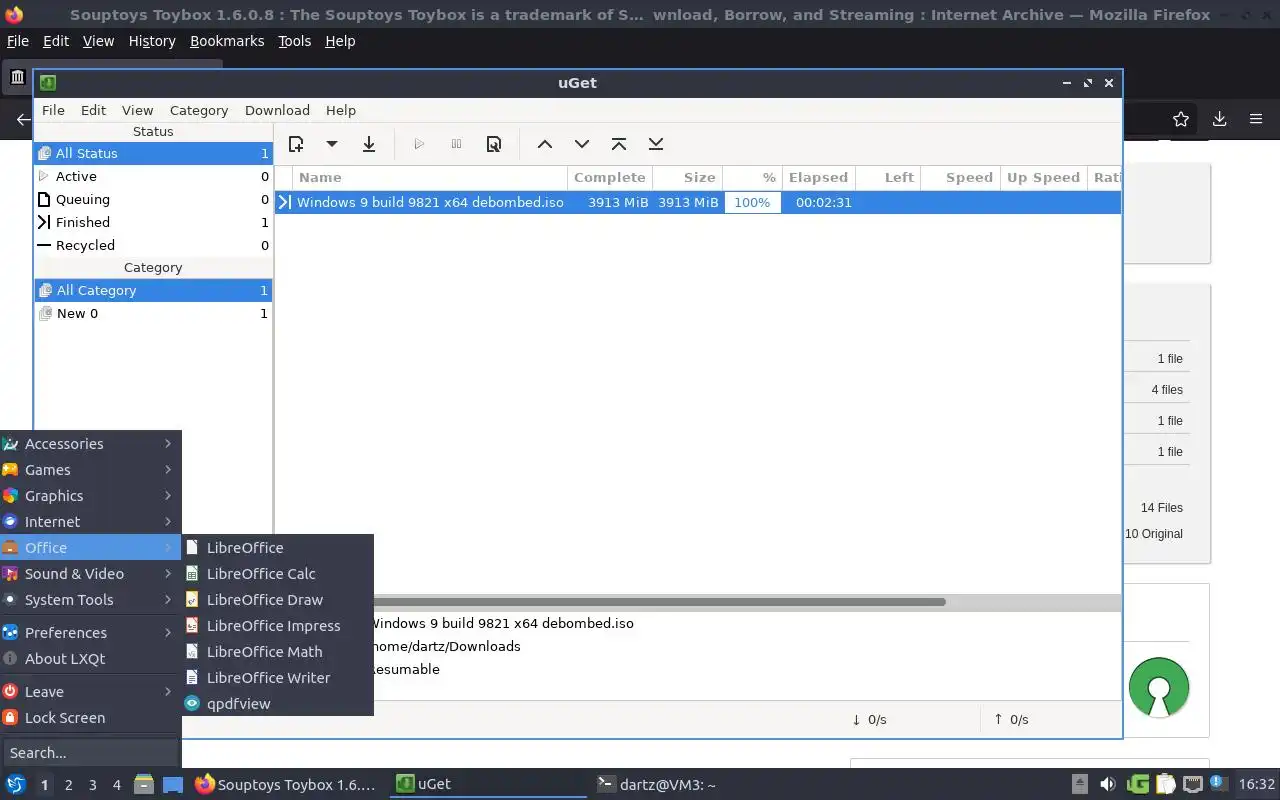
Task: Click Lock Screen in the application menu
Action: (90, 718)
